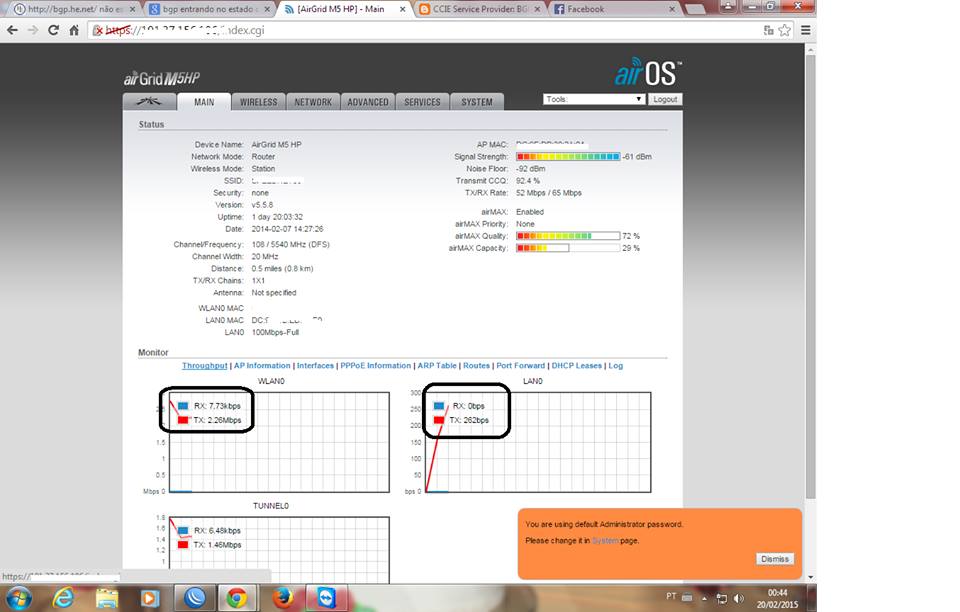Click the volume icon in system tray
The width and height of the screenshot is (960, 612).
click(739, 598)
